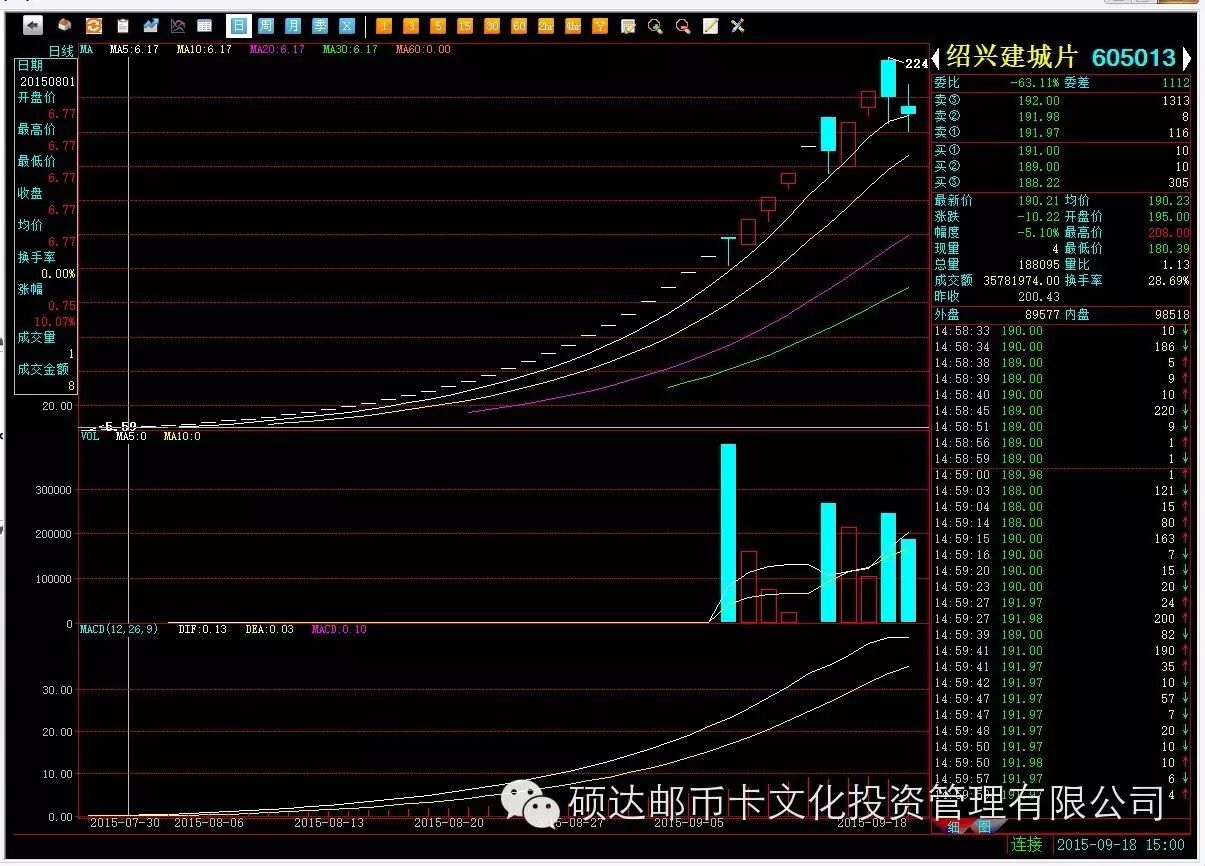This screenshot has height=866, width=1205.
Task: Click the tallest cyan volume bar
Action: click(x=728, y=533)
